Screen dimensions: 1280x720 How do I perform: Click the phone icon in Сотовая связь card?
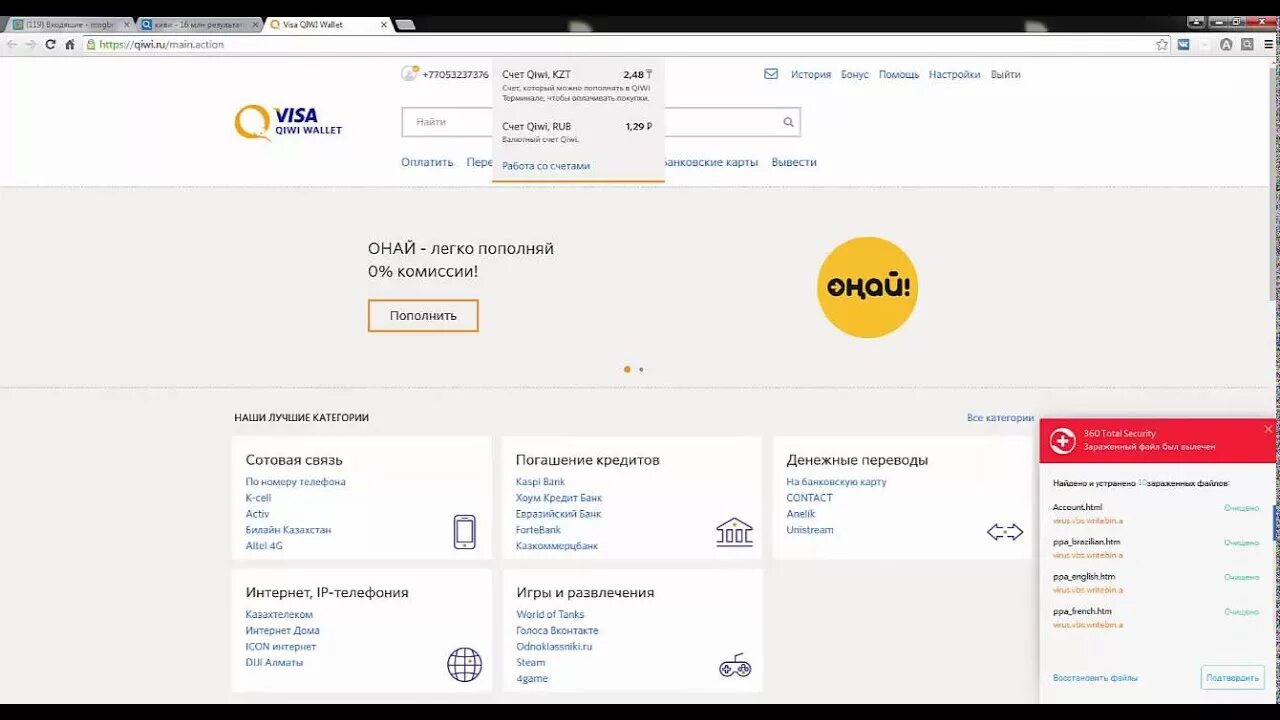coord(465,531)
